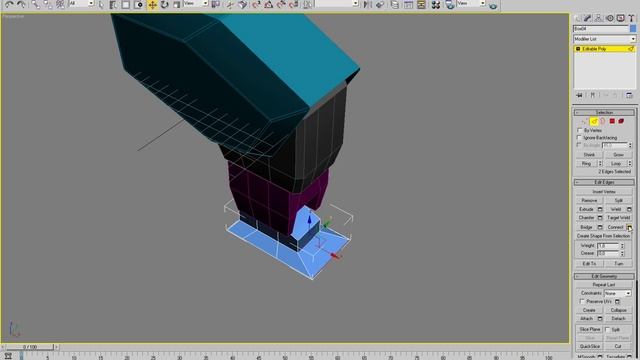Open the Constraints dropdown set to None
Image resolution: width=640 pixels, height=360 pixels.
618,293
